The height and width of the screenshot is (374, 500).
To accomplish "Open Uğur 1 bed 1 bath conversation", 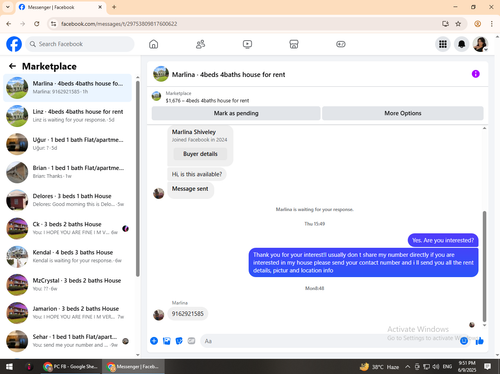I will click(68, 144).
